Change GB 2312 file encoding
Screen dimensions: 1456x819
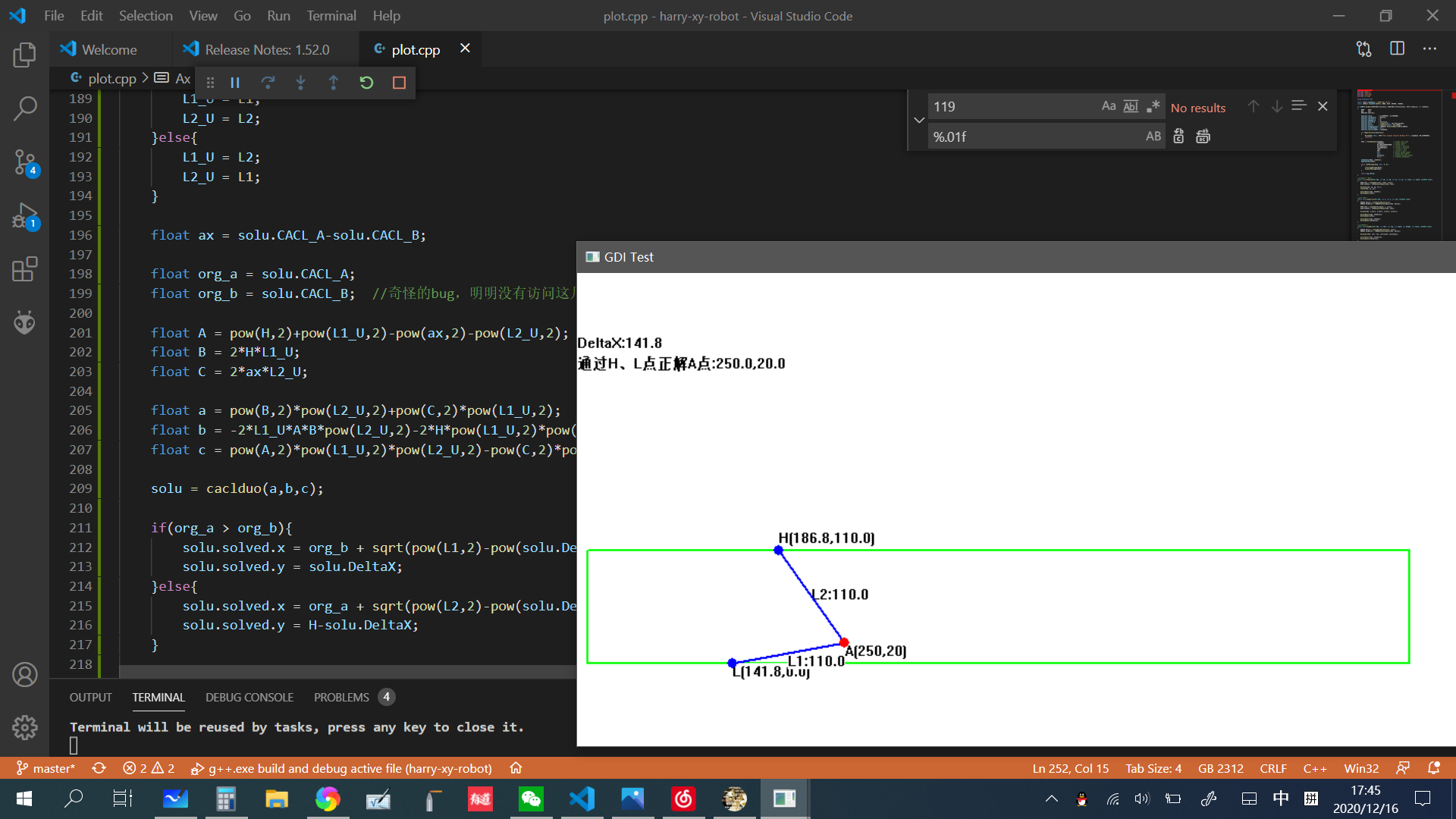click(x=1221, y=768)
